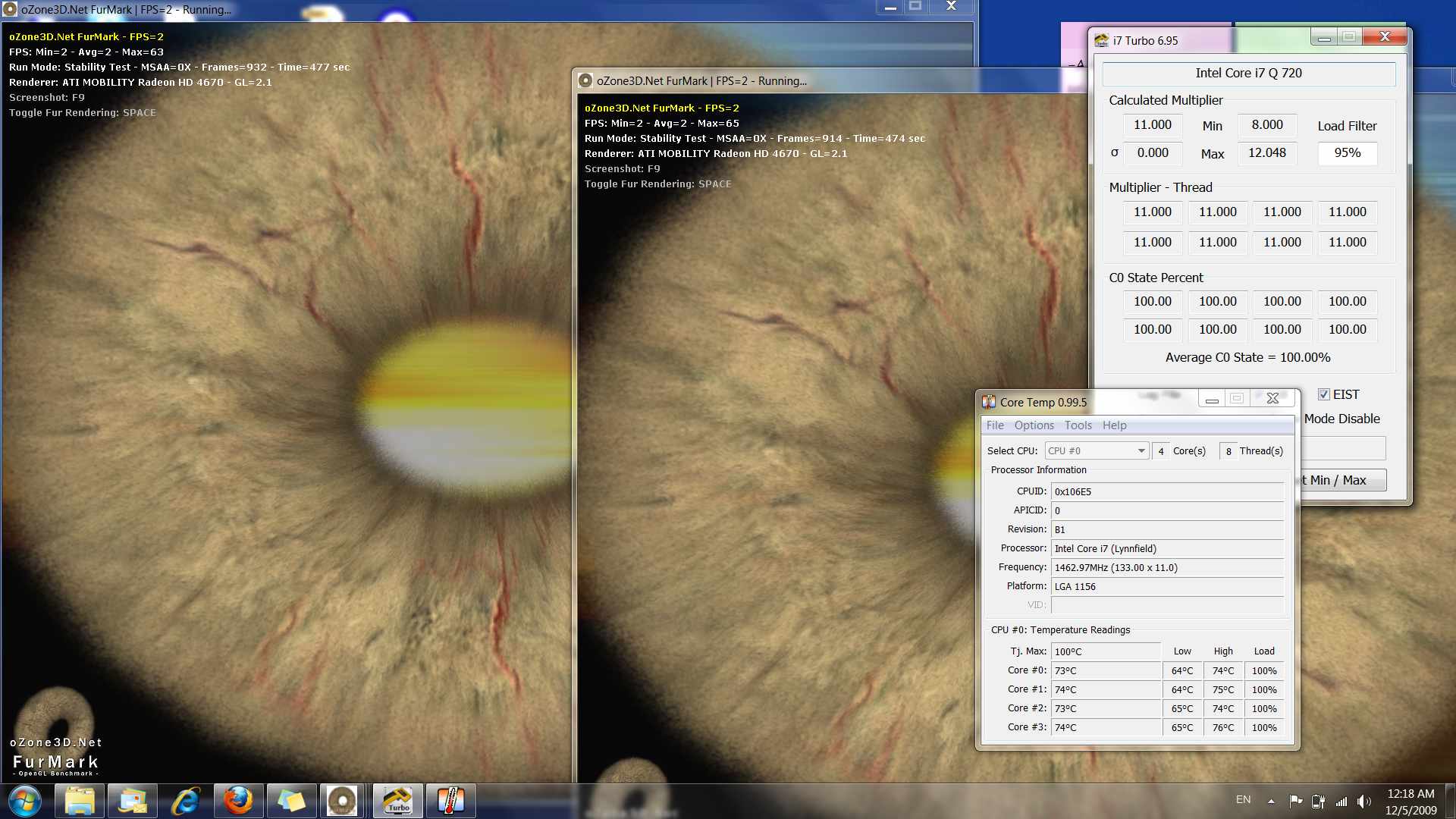This screenshot has height=819, width=1456.
Task: Open the Windows Live Mail taskbar icon
Action: pos(133,801)
